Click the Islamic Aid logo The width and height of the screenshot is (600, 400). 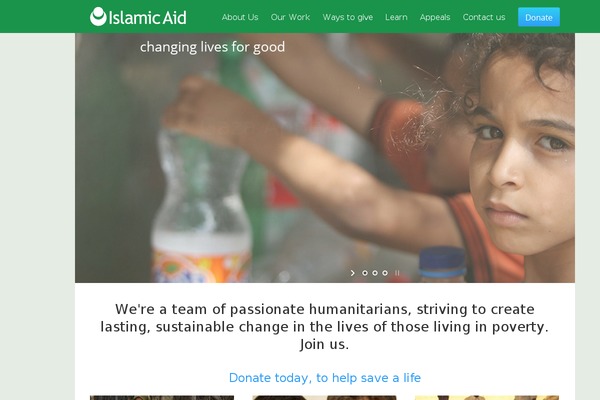point(138,17)
